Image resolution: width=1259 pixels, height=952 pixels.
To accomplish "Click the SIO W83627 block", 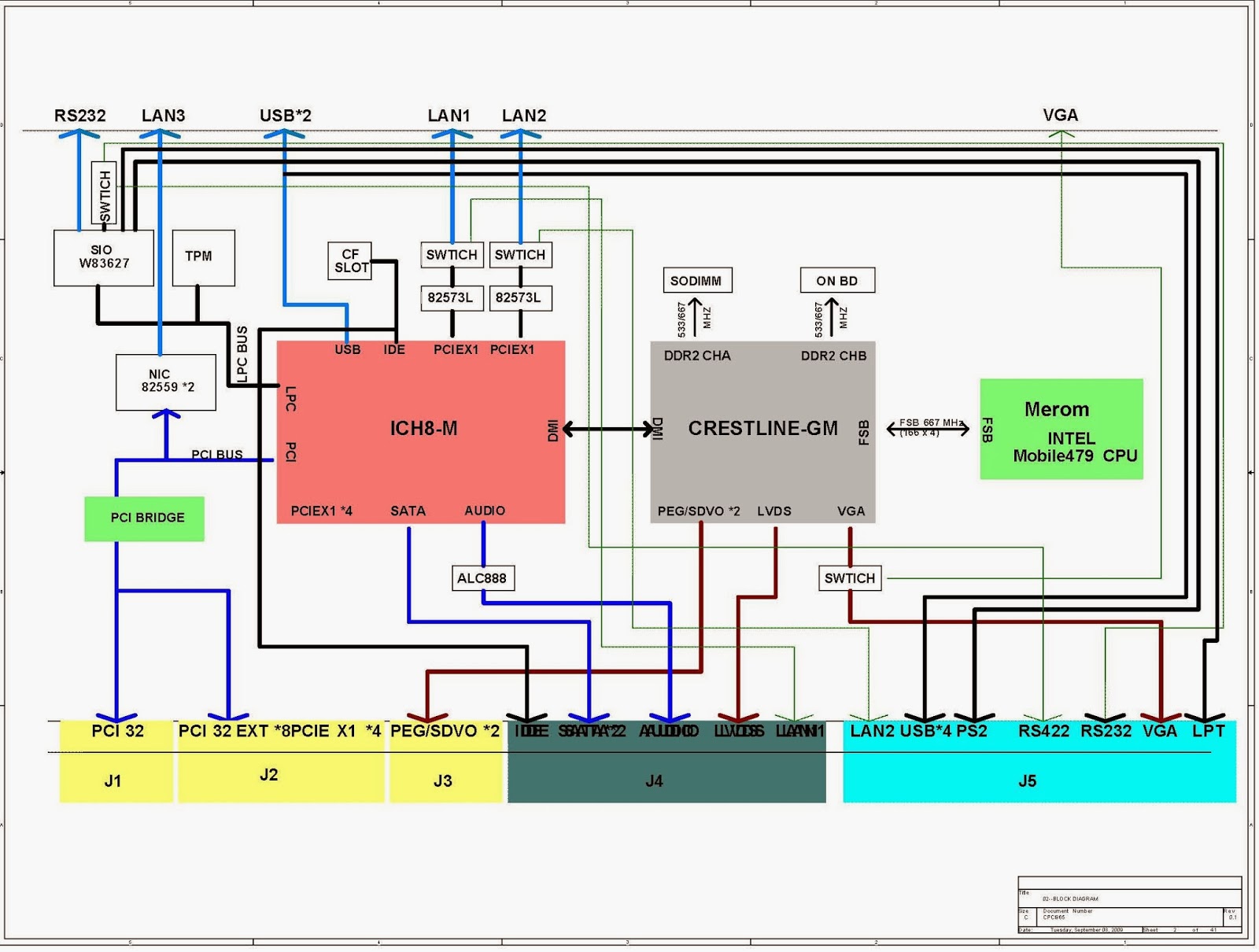I will pos(103,258).
